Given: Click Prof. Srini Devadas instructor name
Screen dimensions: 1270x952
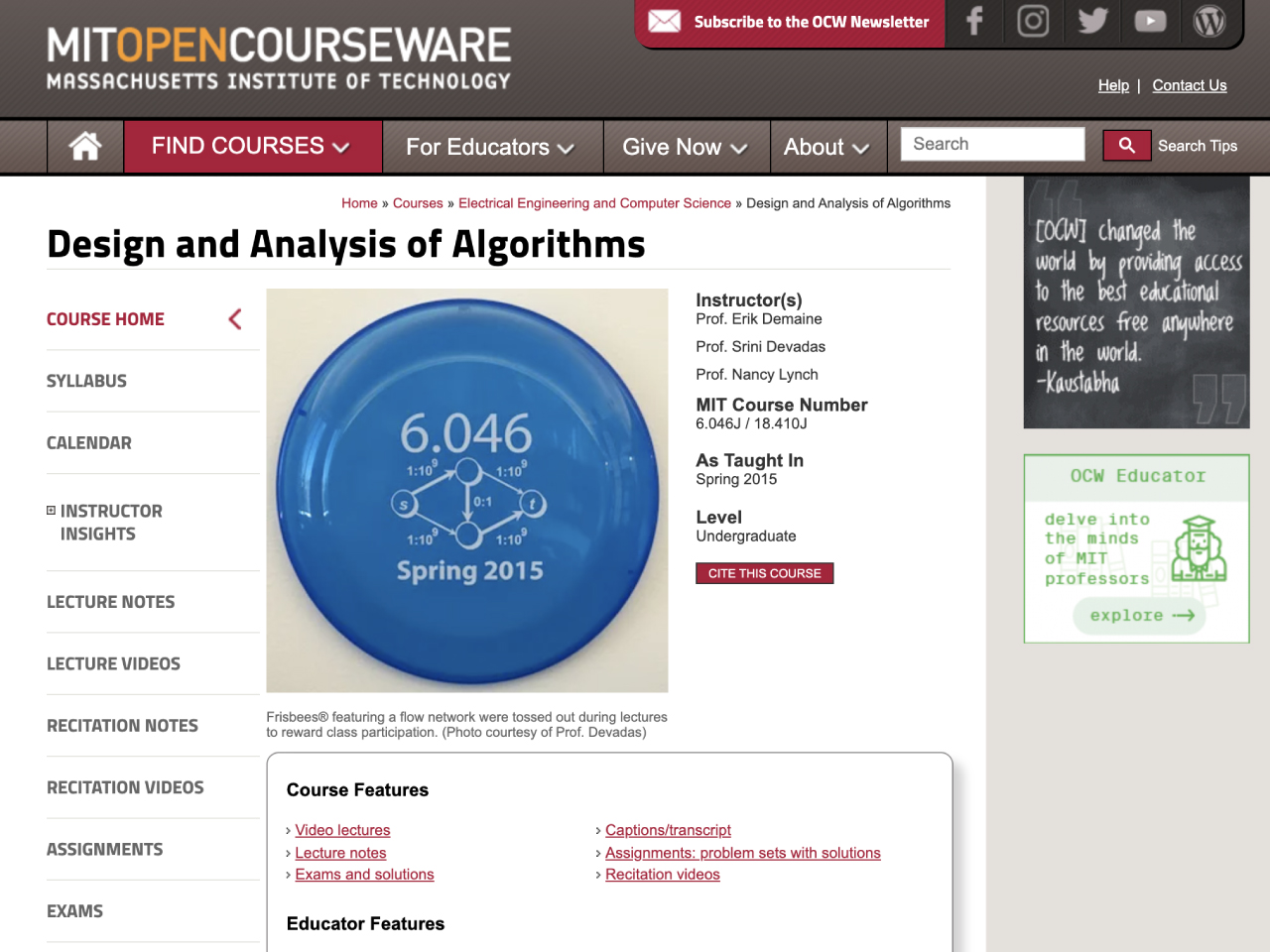Looking at the screenshot, I should point(761,347).
